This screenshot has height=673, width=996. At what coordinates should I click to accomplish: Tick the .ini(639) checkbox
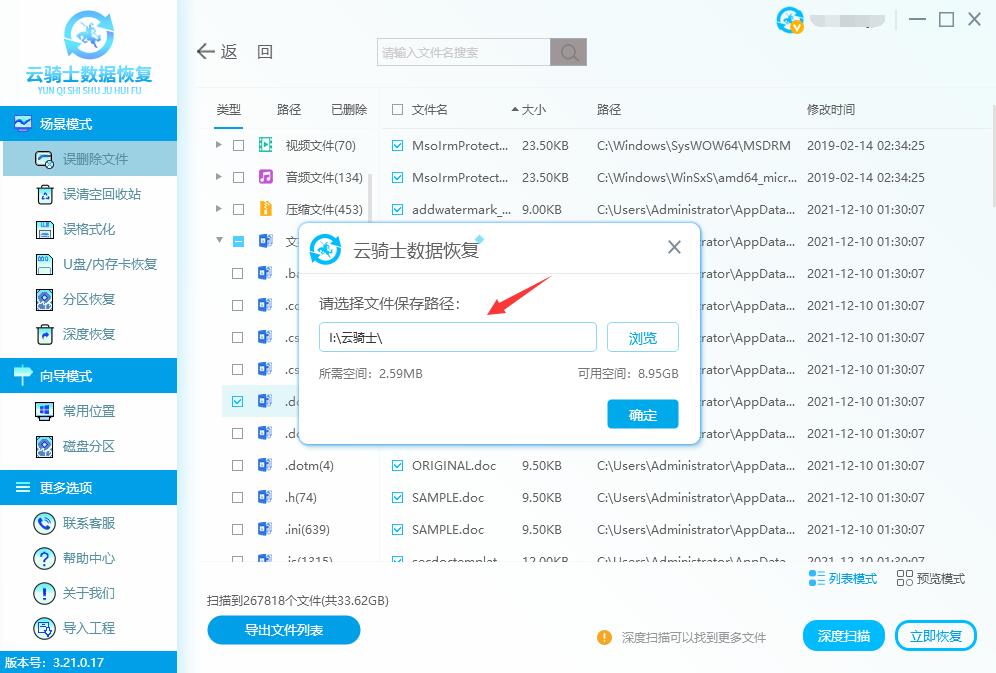[x=238, y=529]
